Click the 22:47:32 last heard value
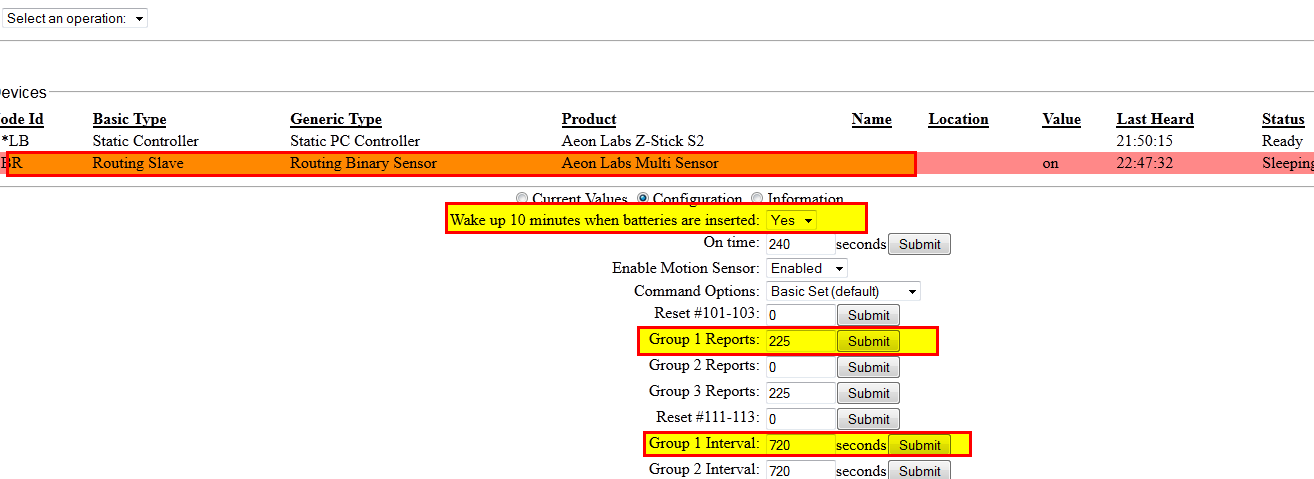The width and height of the screenshot is (1314, 479). 1145,163
